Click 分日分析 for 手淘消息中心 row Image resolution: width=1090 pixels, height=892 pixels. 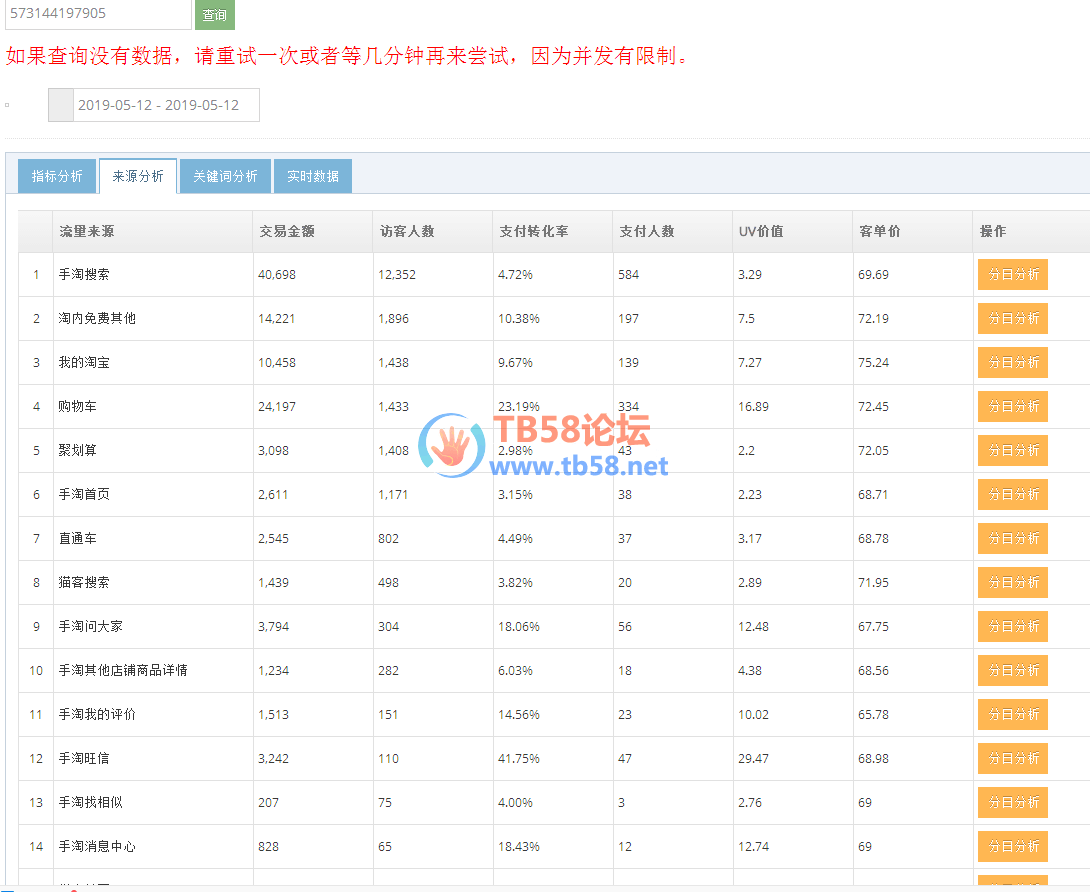click(x=1013, y=846)
